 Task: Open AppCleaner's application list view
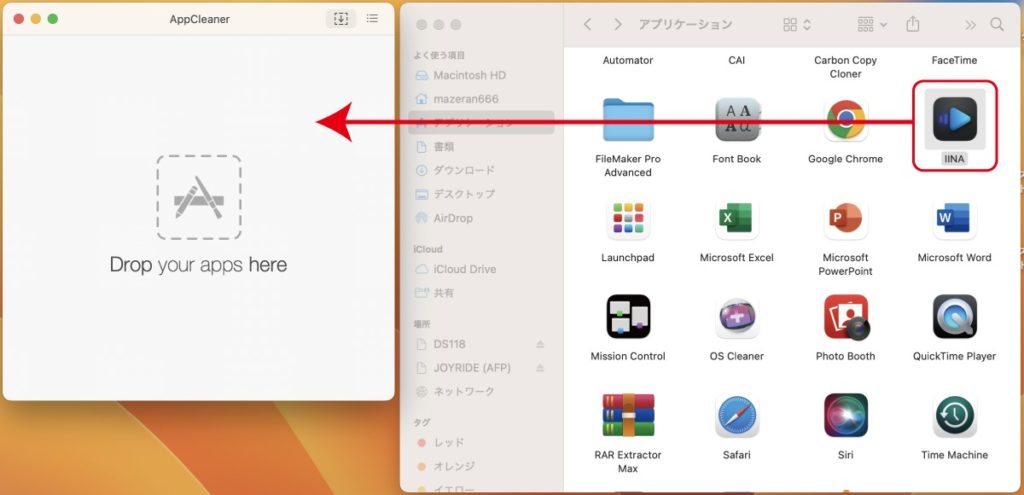tap(372, 19)
